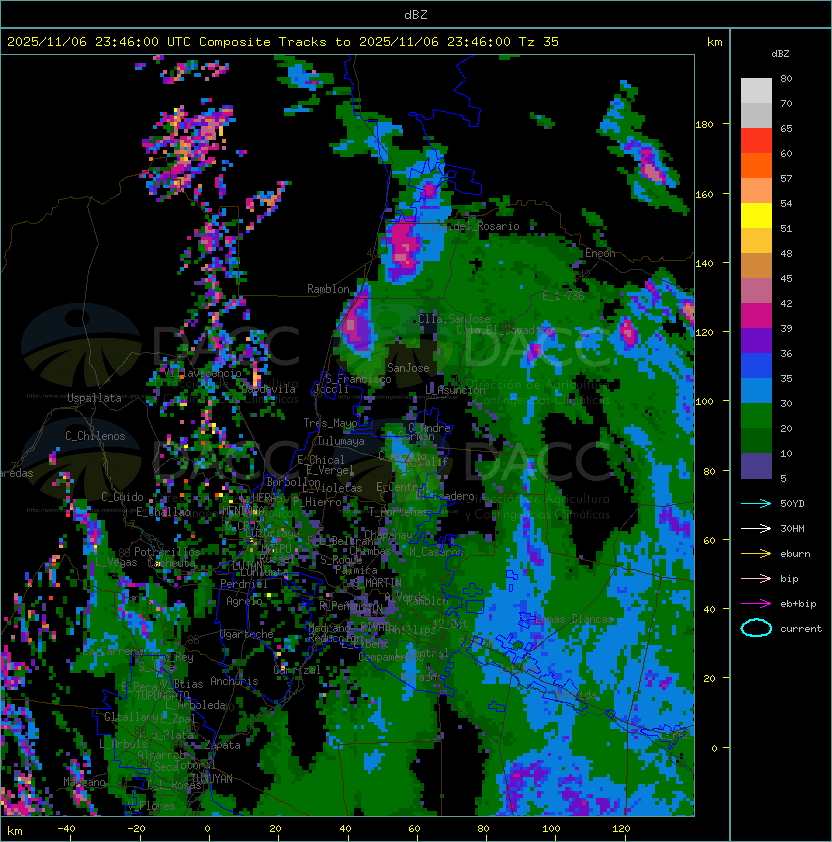Click the 'E_1-736' map label
This screenshot has height=842, width=832.
pos(563,295)
